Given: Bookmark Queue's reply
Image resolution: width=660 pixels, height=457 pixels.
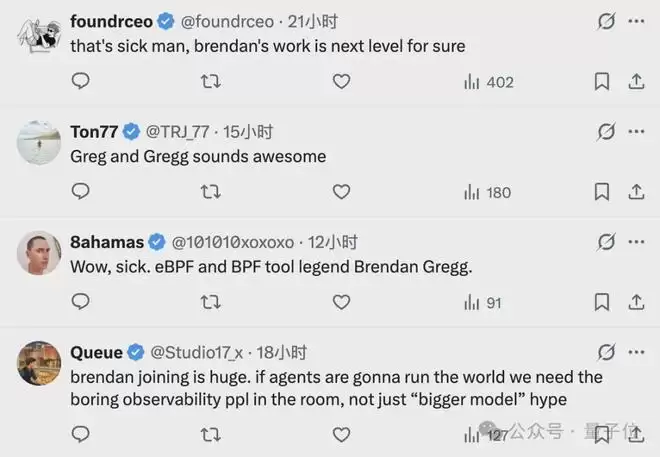Looking at the screenshot, I should tap(602, 434).
